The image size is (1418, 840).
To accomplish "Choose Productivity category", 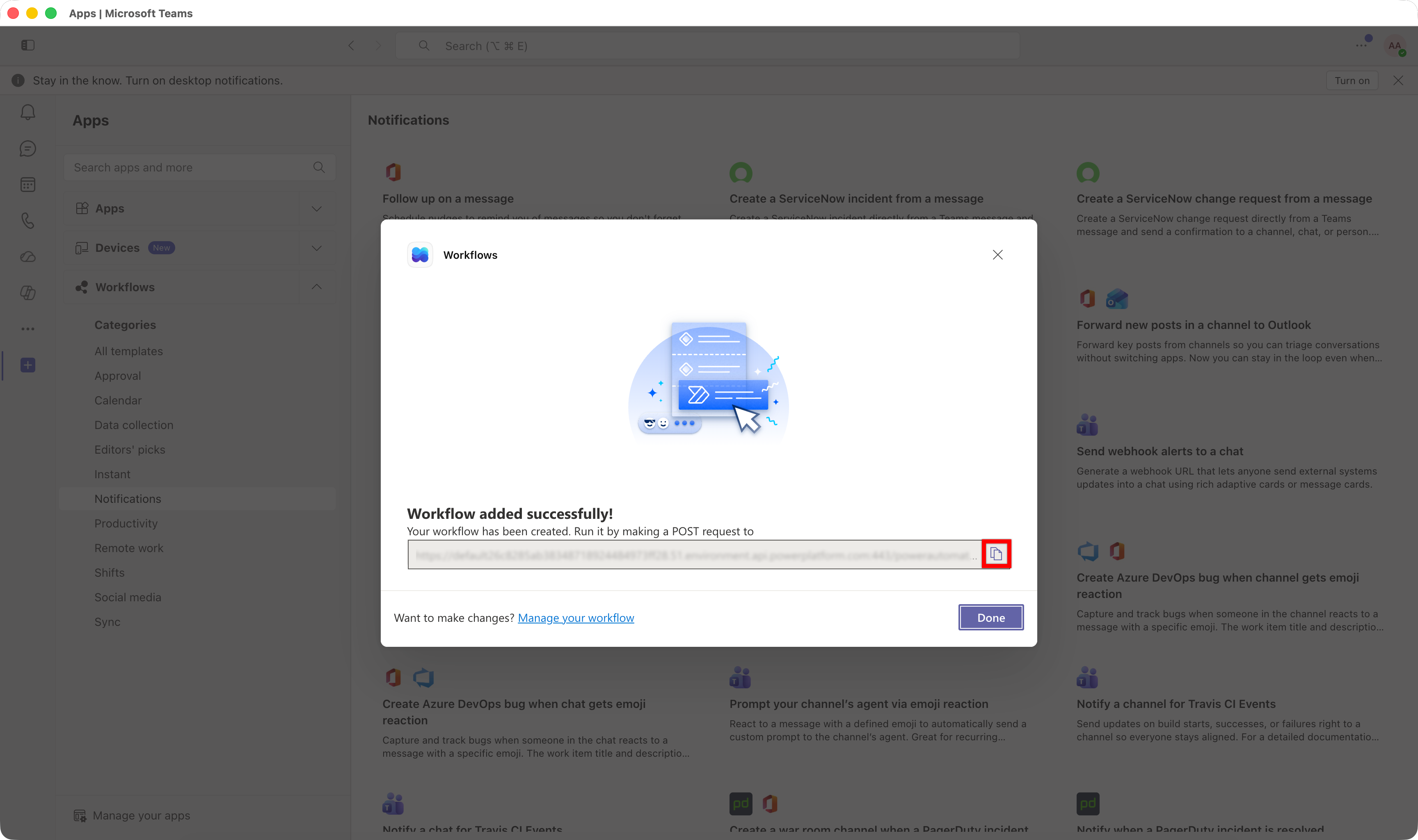I will [126, 524].
